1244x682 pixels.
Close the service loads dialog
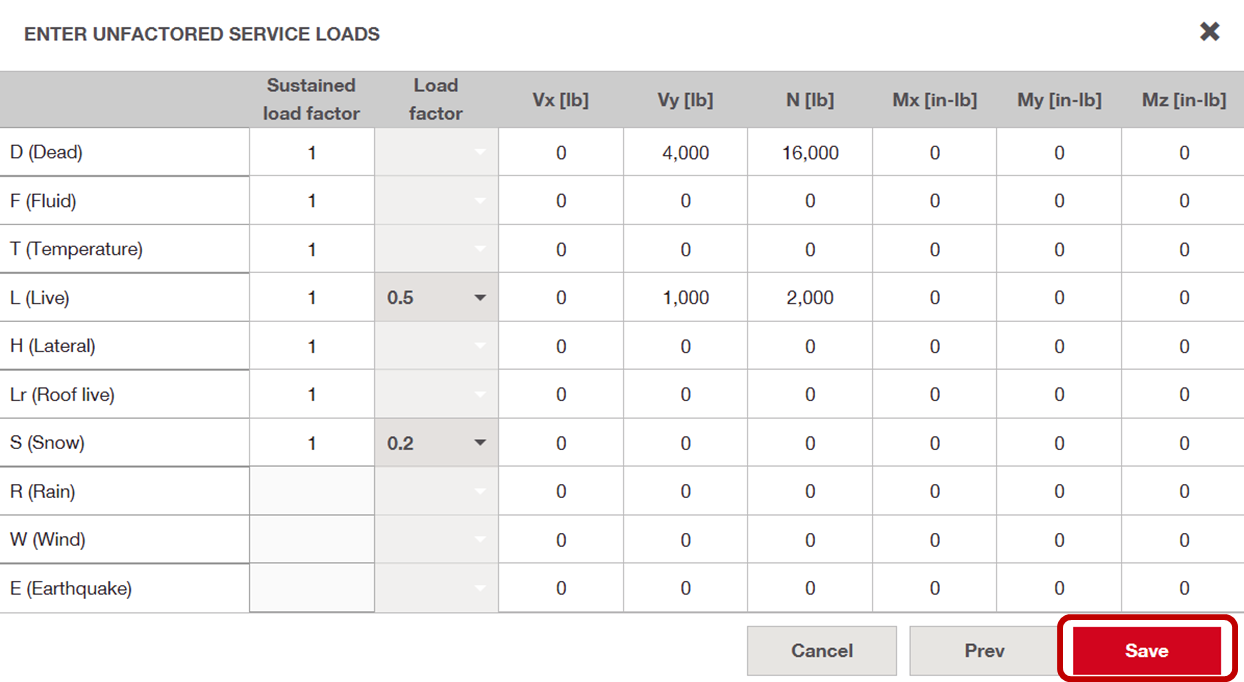click(x=1210, y=32)
